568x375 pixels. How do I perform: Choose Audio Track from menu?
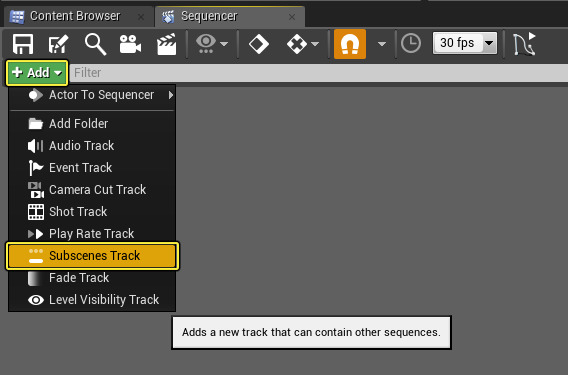[92, 146]
